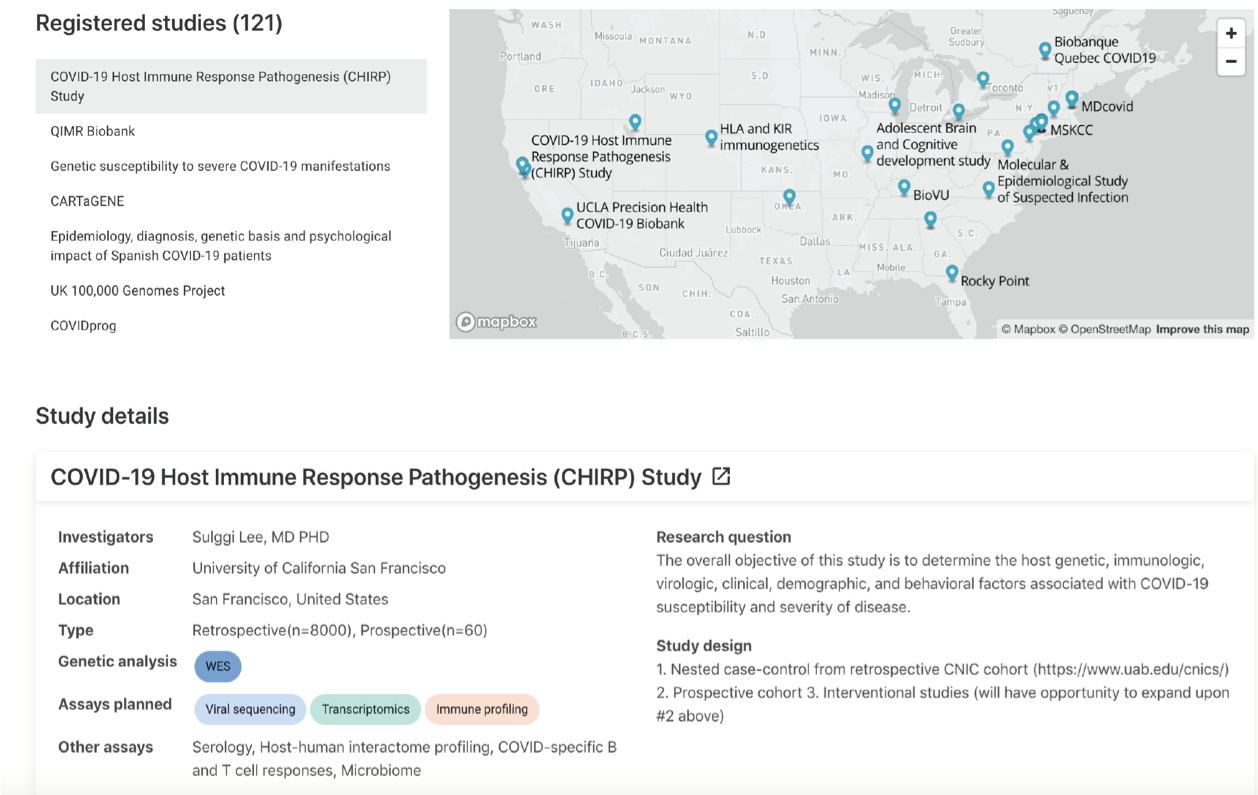Click the Study design heading
The width and height of the screenshot is (1258, 795).
(704, 646)
